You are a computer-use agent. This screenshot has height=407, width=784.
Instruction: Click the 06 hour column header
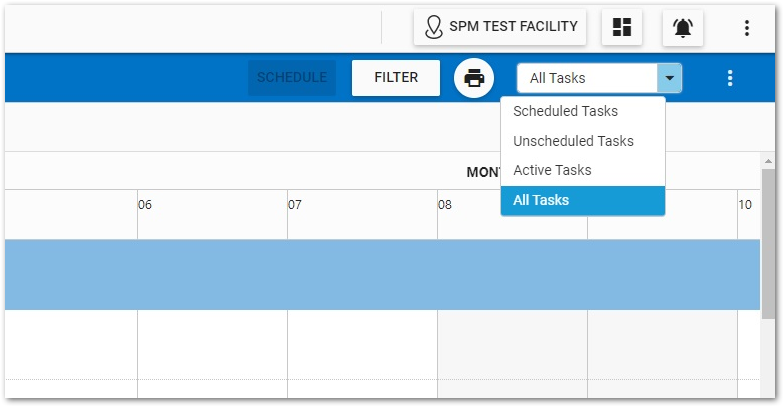[145, 205]
